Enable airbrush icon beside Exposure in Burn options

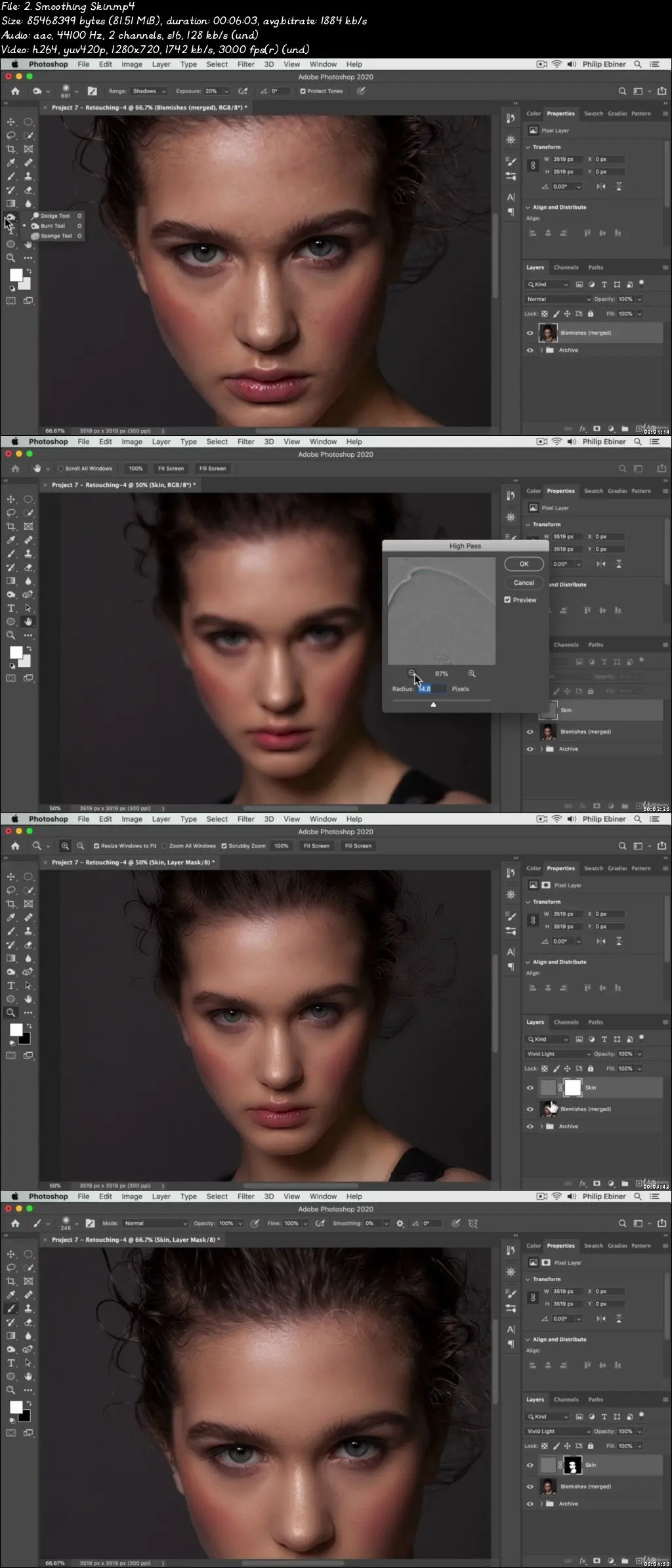243,91
